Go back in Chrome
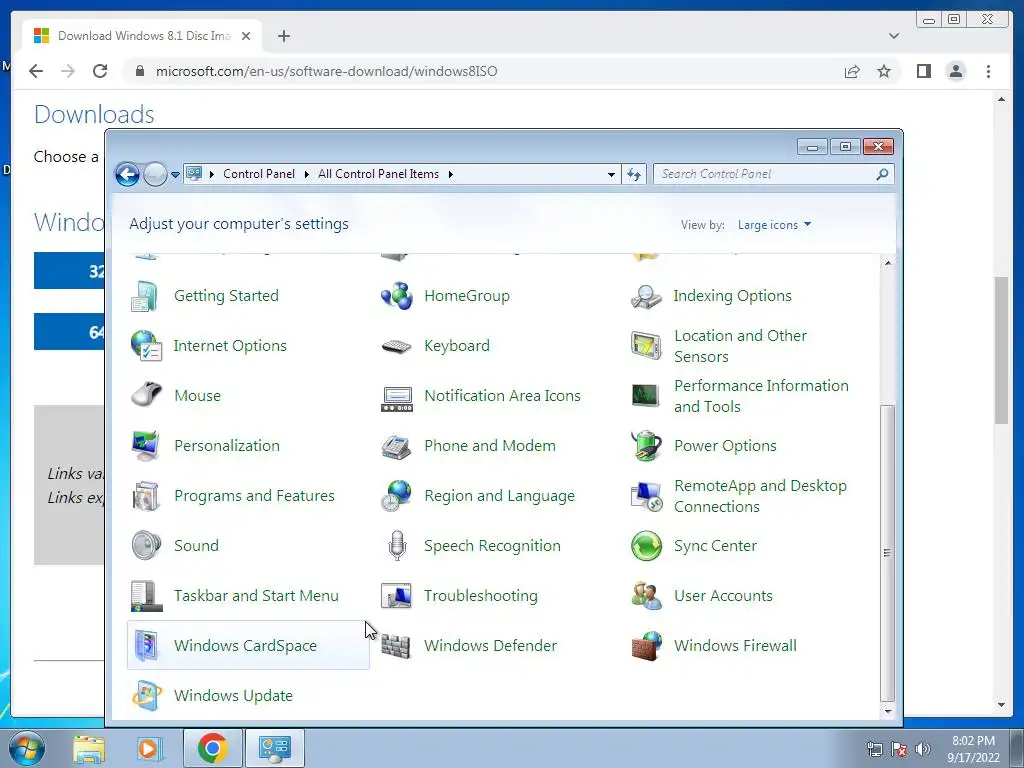 [36, 71]
